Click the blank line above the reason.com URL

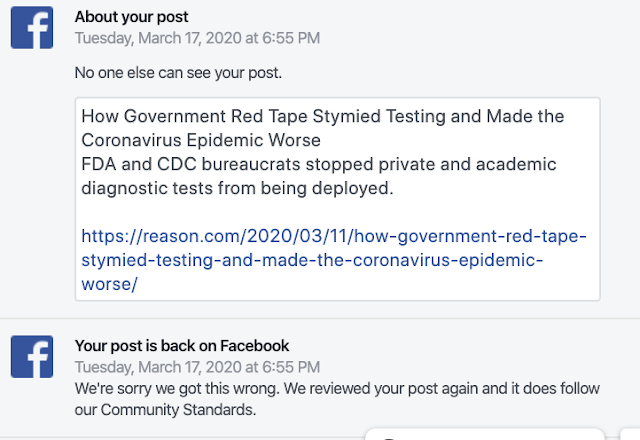click(x=337, y=212)
